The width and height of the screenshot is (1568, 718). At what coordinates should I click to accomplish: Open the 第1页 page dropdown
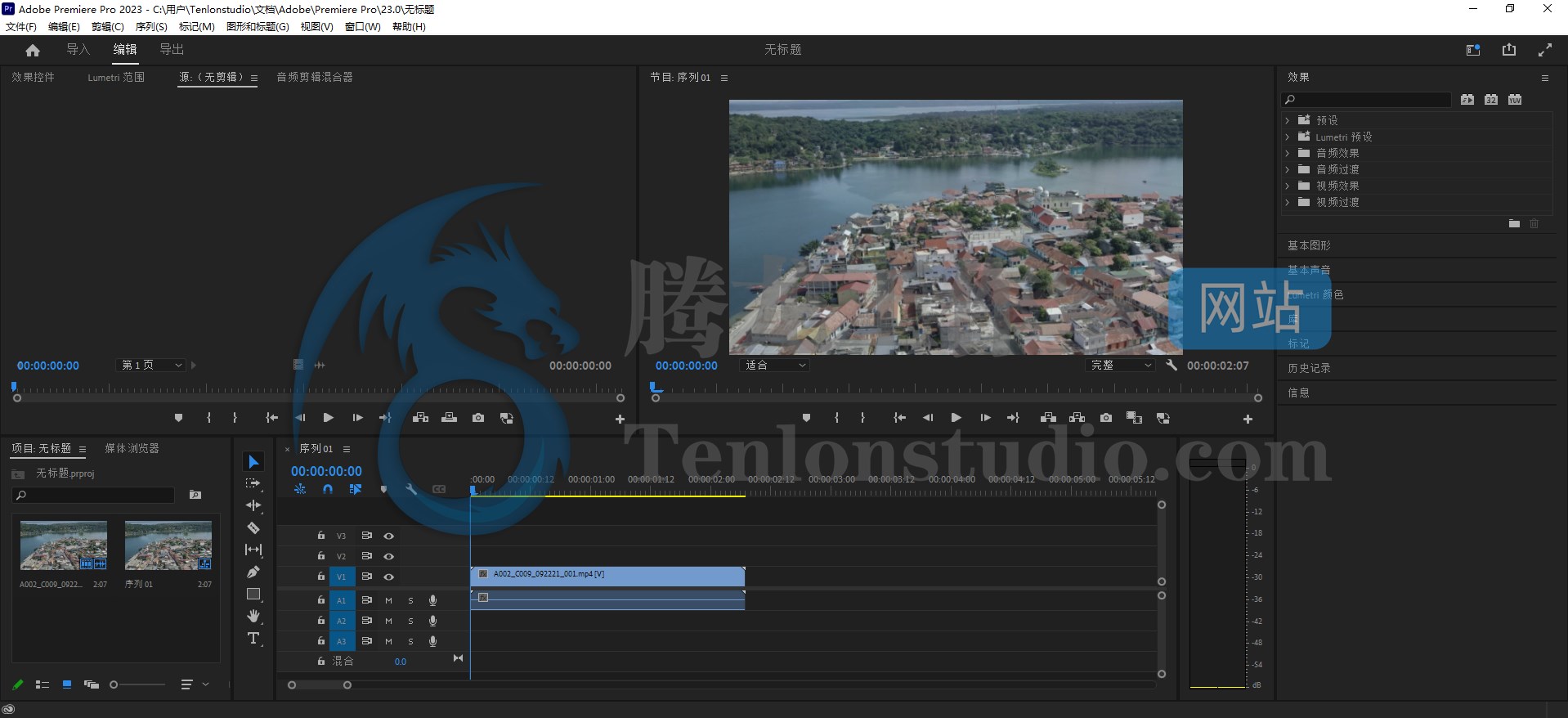[x=152, y=366]
